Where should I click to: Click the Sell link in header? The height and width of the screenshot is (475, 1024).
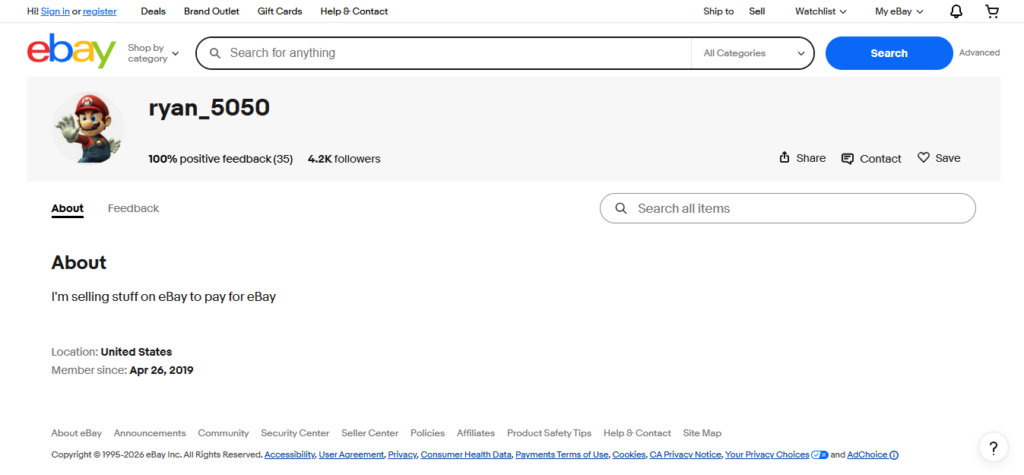click(x=757, y=11)
